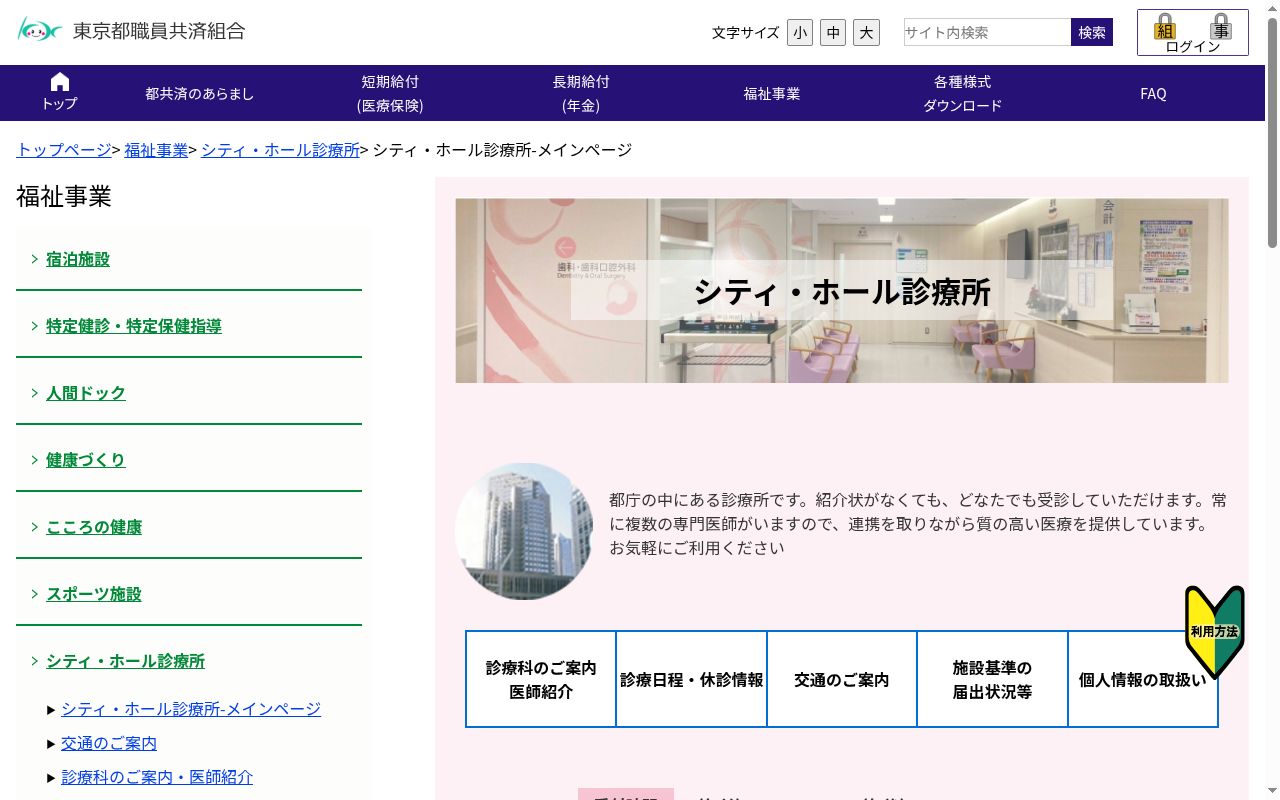Open the 事業主 login lock icon
The image size is (1280, 800).
click(1220, 26)
